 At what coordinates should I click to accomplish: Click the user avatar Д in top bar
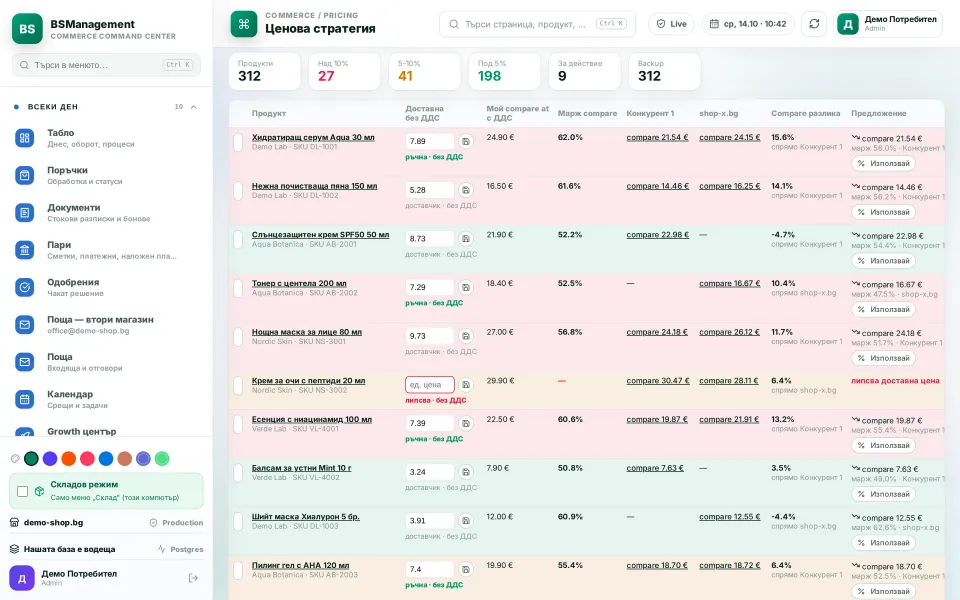[x=848, y=24]
